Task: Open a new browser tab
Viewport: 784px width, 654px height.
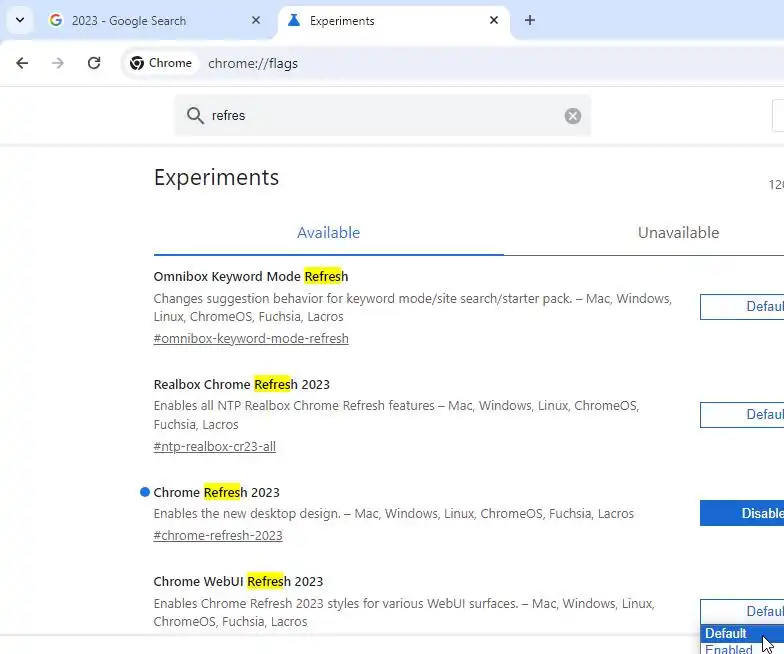Action: coord(530,20)
